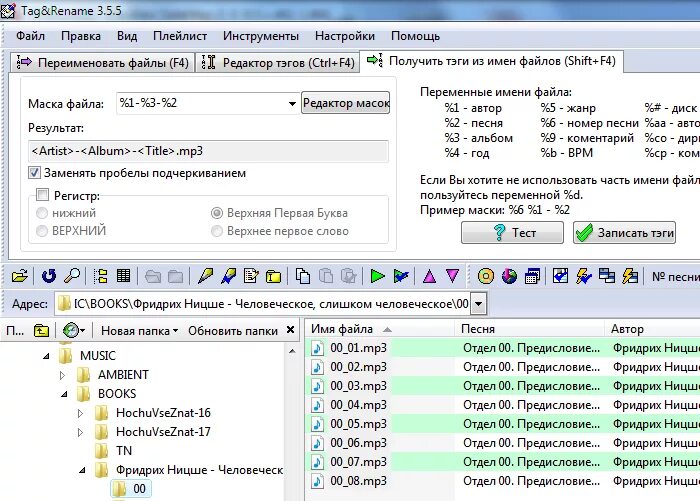Click the yellow pencil edit icon
This screenshot has height=501, width=700.
(205, 276)
